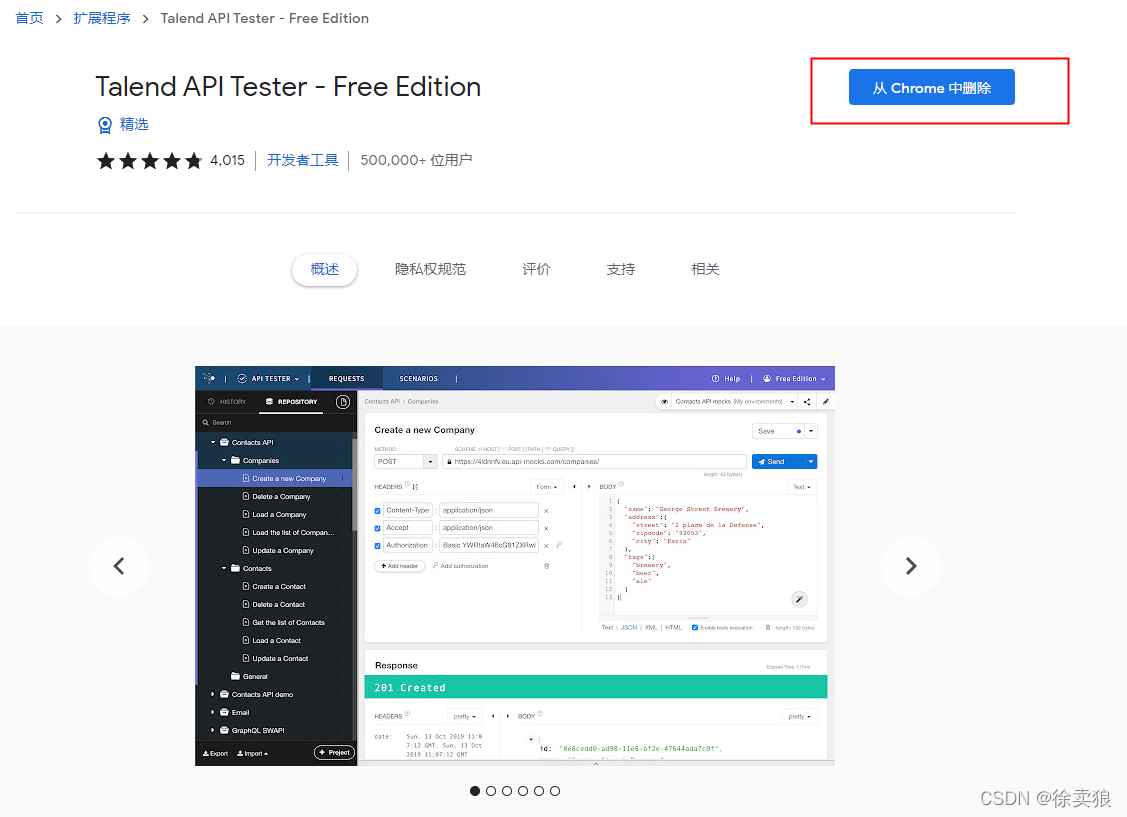Image resolution: width=1127 pixels, height=817 pixels.
Task: Collapse the Contacts folder
Action: click(224, 568)
